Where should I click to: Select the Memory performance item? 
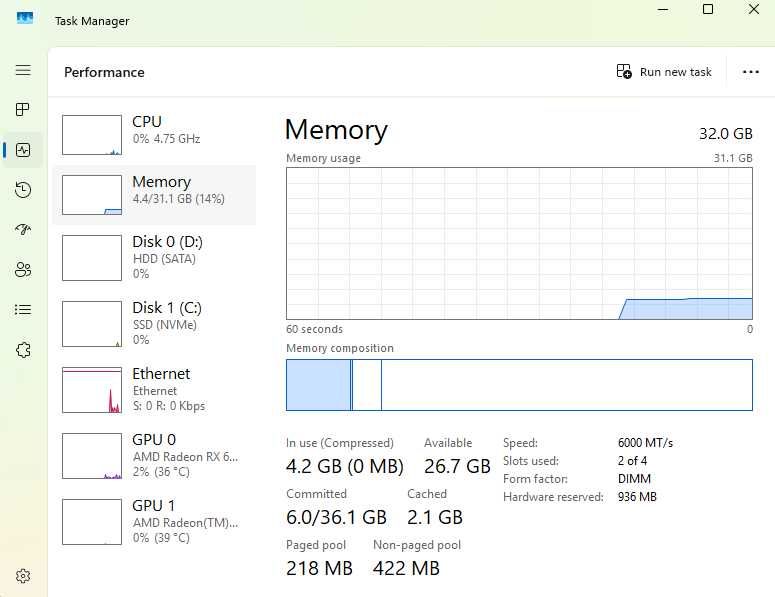155,194
